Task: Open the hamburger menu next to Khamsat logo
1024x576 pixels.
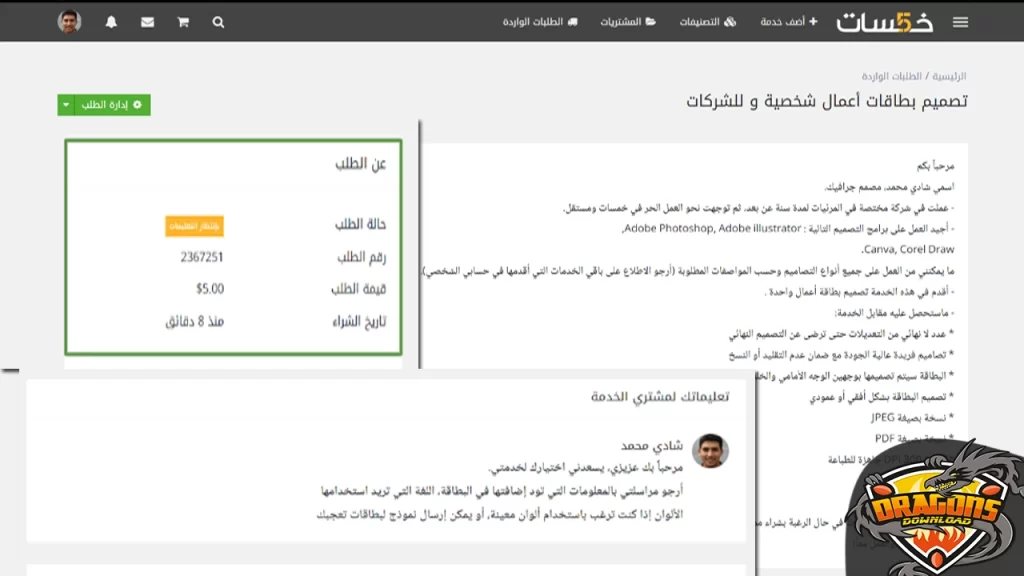Action: [960, 21]
